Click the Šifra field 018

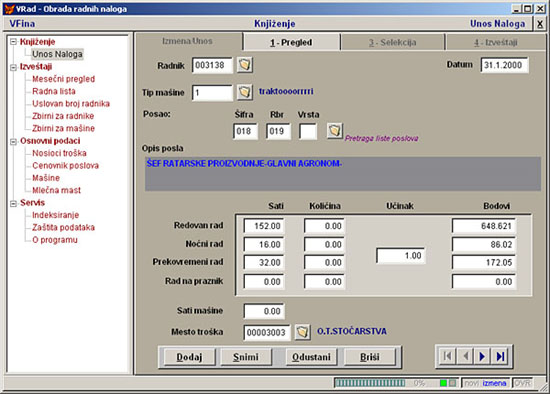click(245, 131)
